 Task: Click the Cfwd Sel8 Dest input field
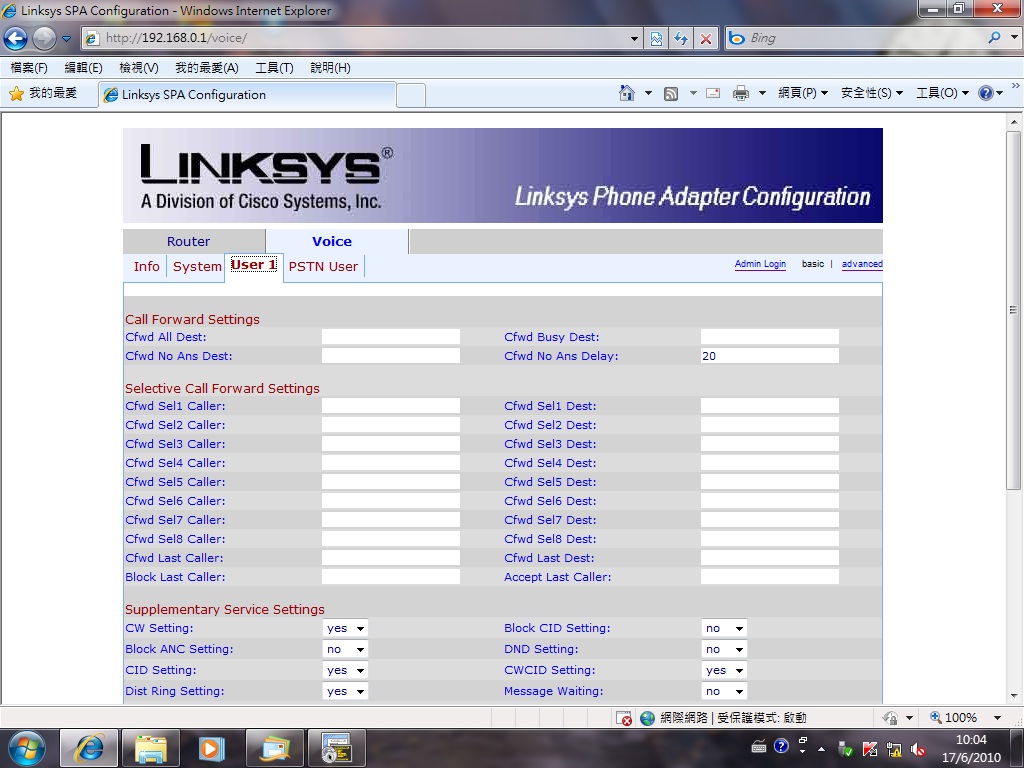pyautogui.click(x=769, y=539)
